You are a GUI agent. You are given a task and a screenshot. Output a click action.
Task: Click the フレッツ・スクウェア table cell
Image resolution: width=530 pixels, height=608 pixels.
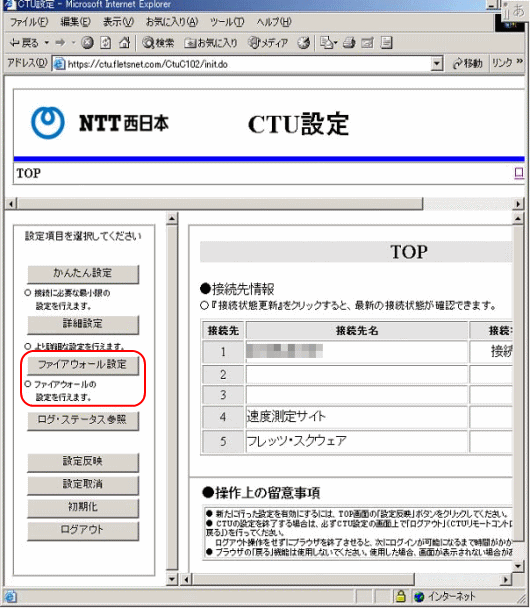(x=356, y=441)
